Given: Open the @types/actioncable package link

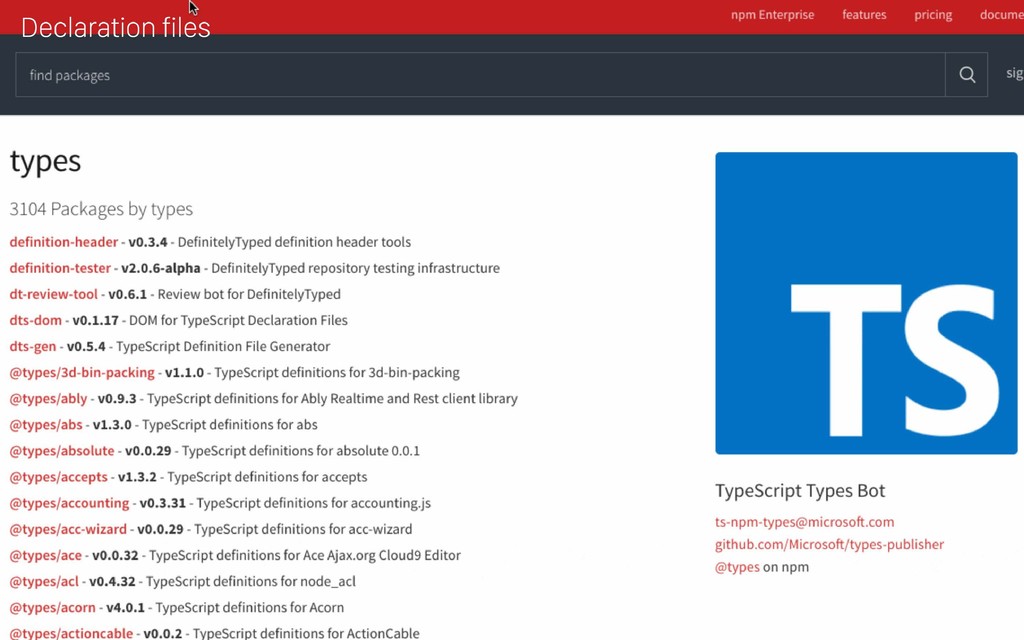Looking at the screenshot, I should coord(71,633).
